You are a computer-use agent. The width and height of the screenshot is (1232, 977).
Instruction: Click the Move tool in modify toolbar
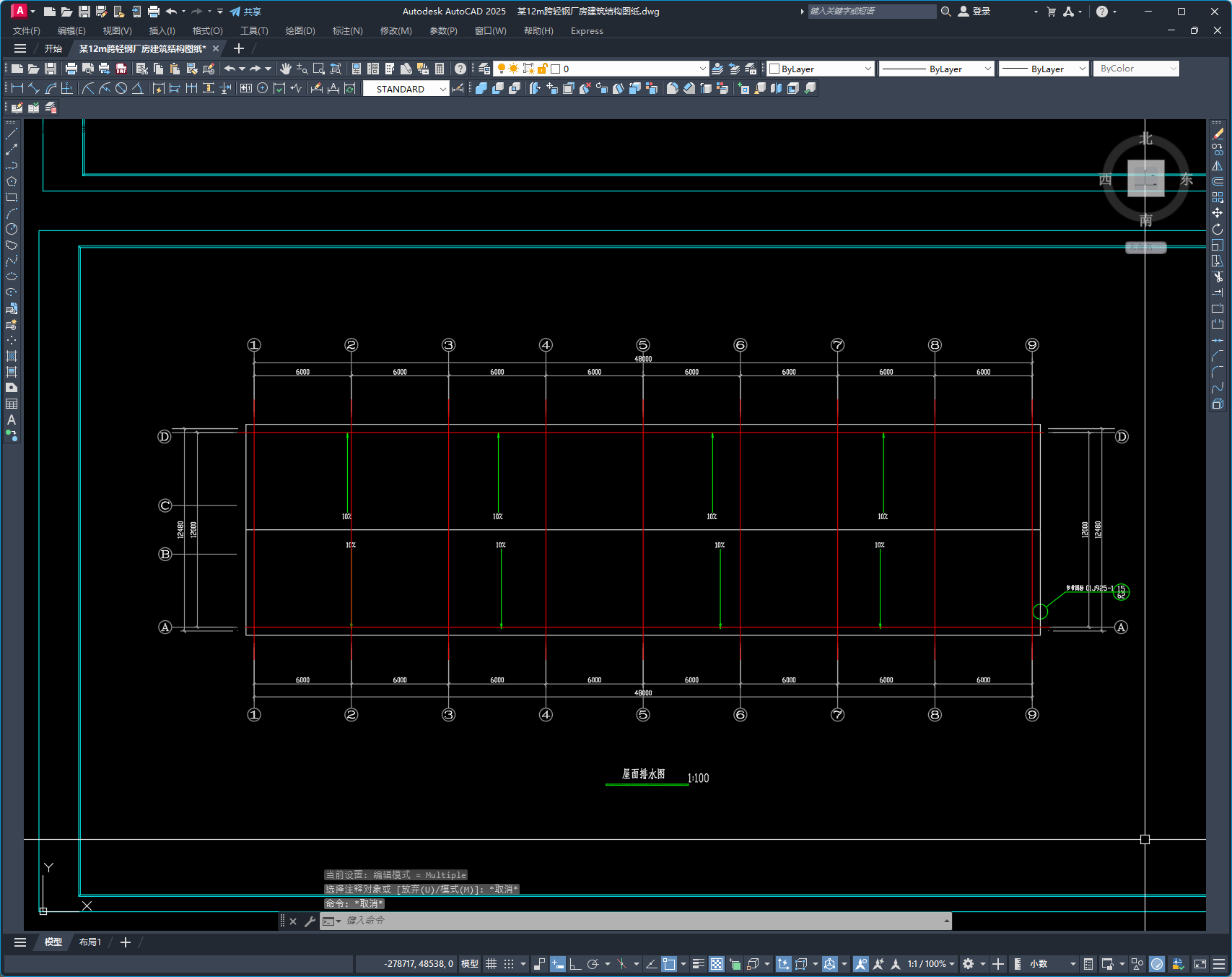[1218, 213]
